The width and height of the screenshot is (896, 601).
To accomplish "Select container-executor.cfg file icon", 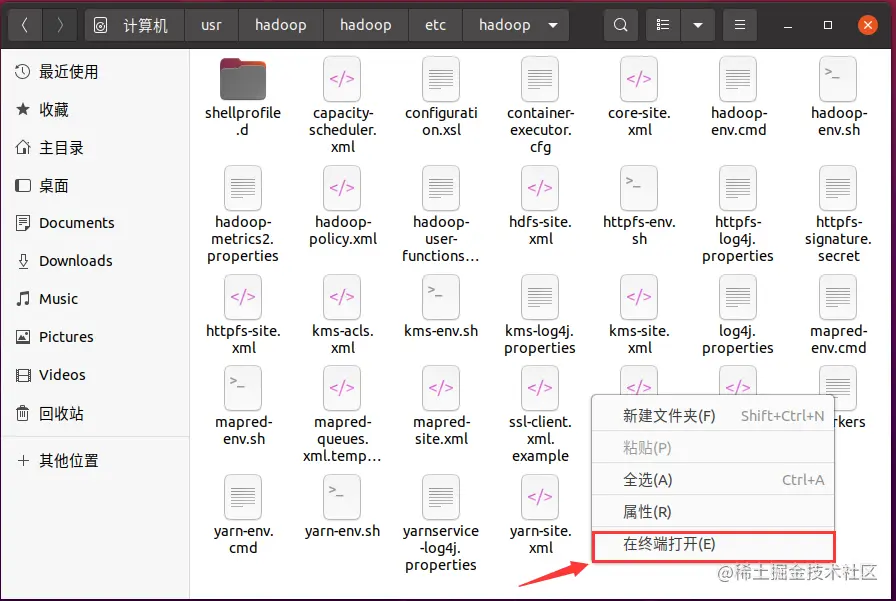I will tap(540, 79).
